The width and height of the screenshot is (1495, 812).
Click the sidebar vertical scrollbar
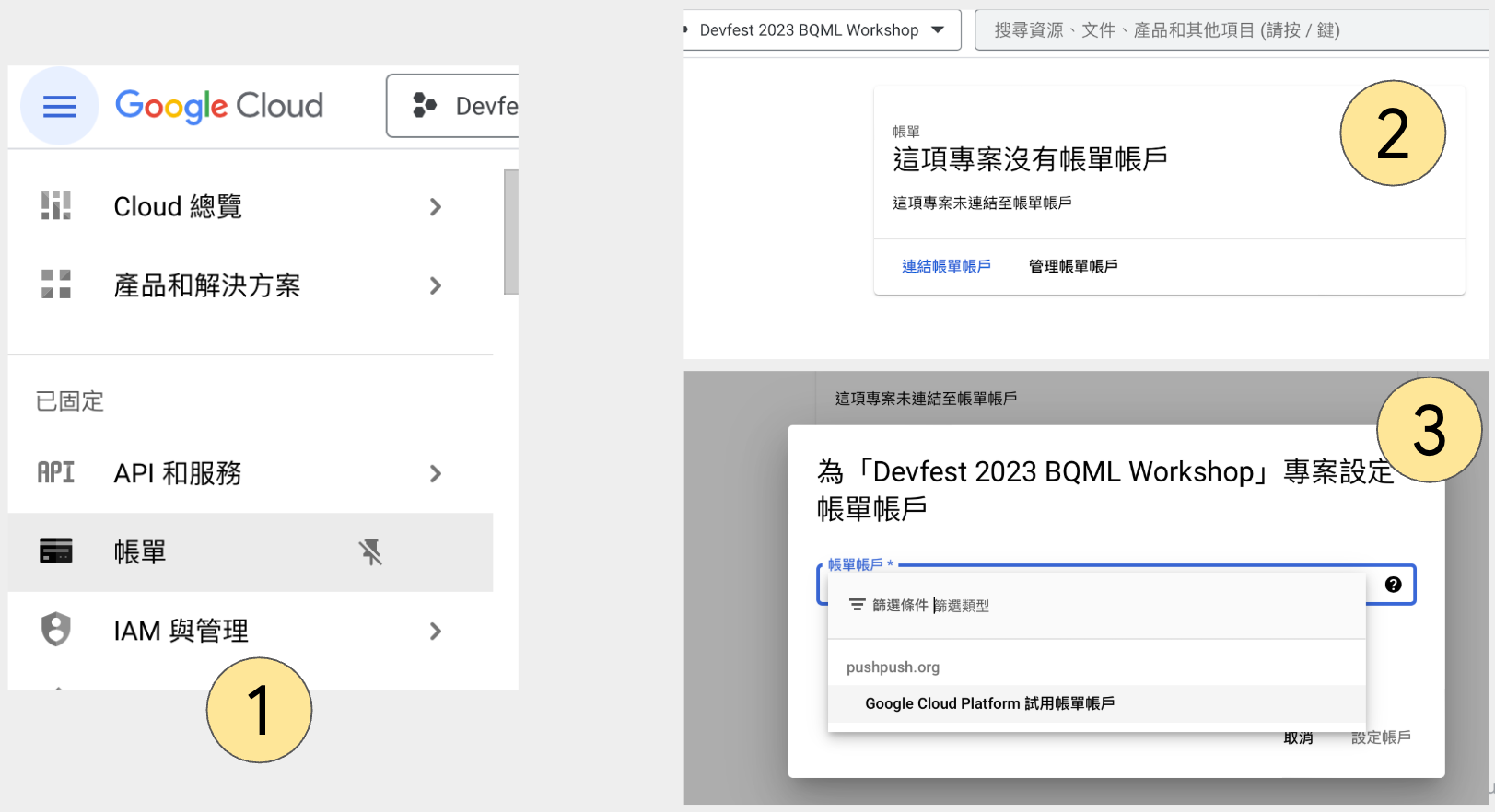[510, 232]
